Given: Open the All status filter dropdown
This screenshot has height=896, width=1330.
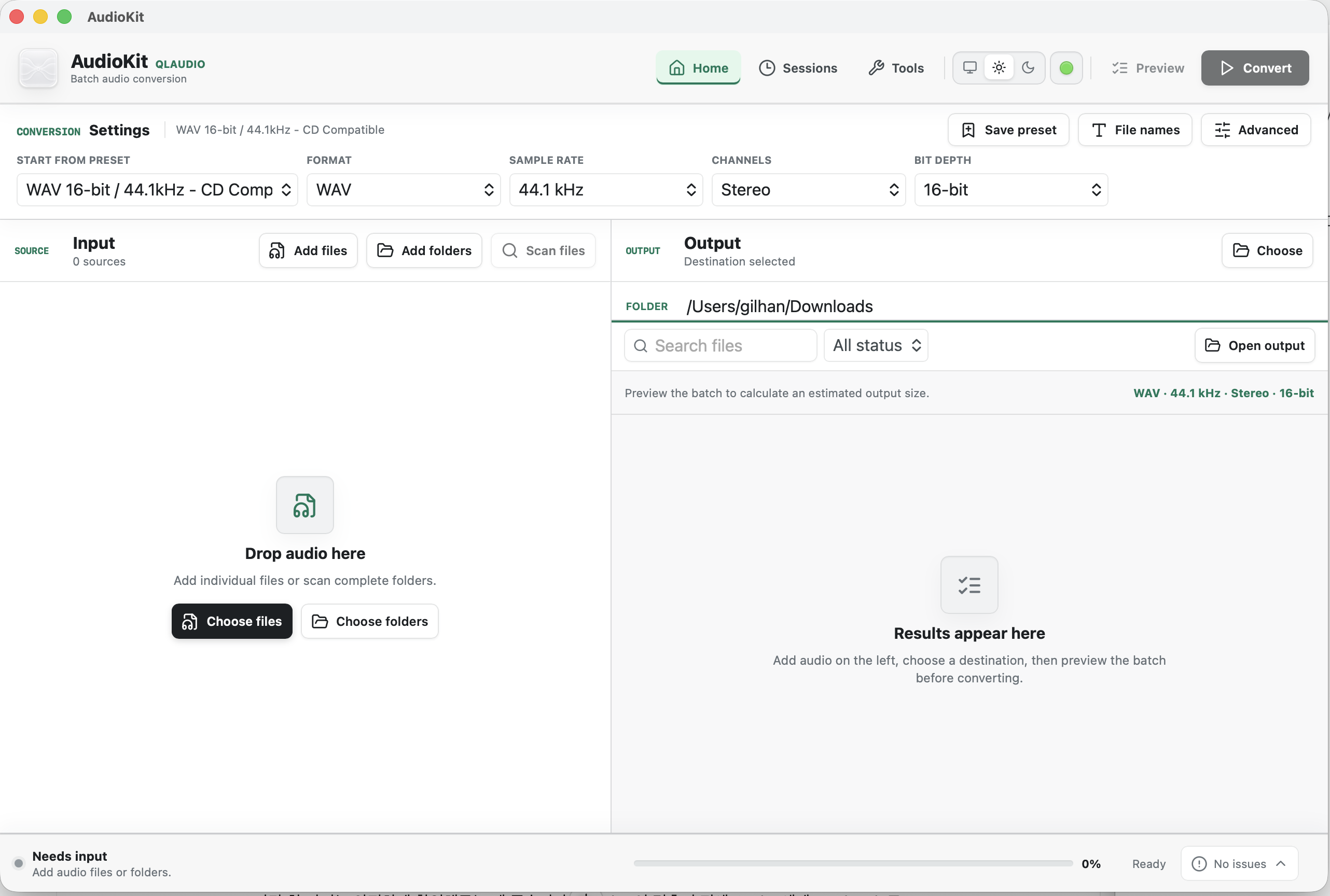Looking at the screenshot, I should pyautogui.click(x=876, y=346).
